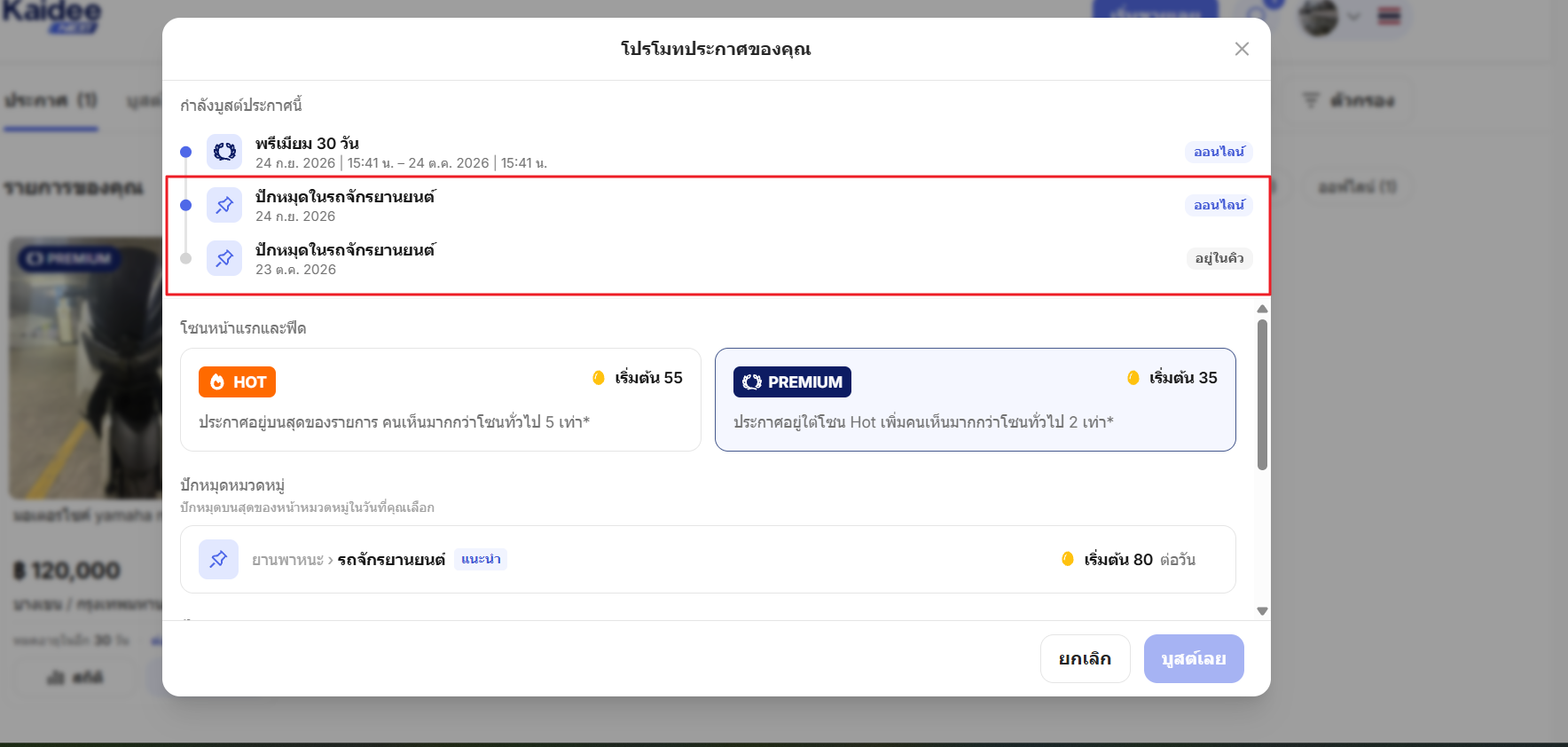The height and width of the screenshot is (747, 1568).
Task: Click the scroll up arrow in dialog
Action: pos(1262,309)
